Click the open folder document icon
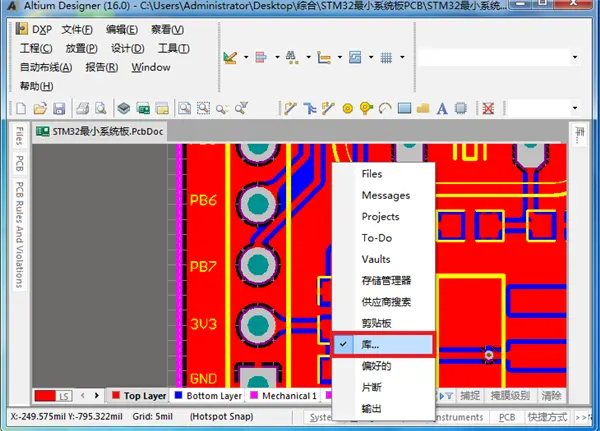 coord(40,109)
